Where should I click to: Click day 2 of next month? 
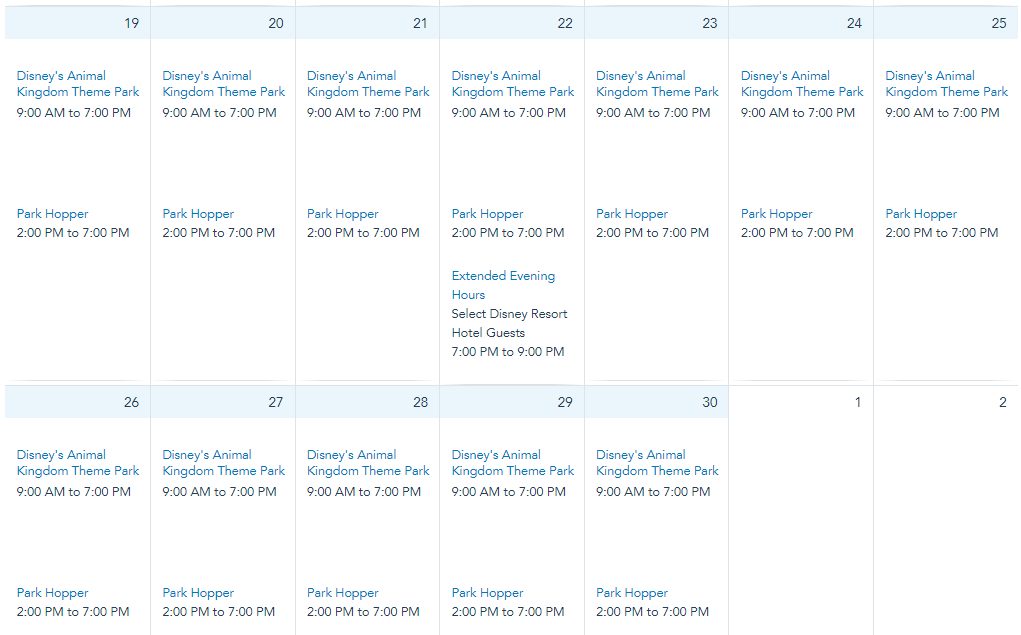1002,402
